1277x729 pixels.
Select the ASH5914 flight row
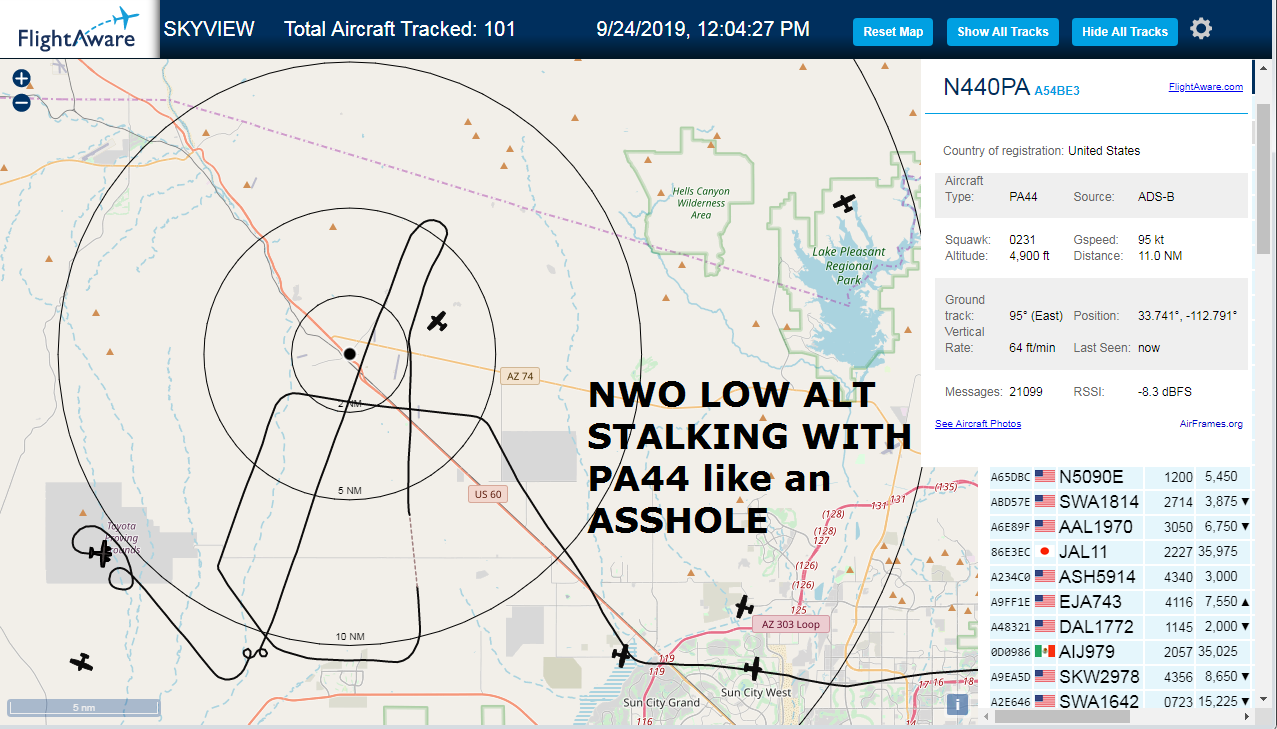coord(1121,577)
